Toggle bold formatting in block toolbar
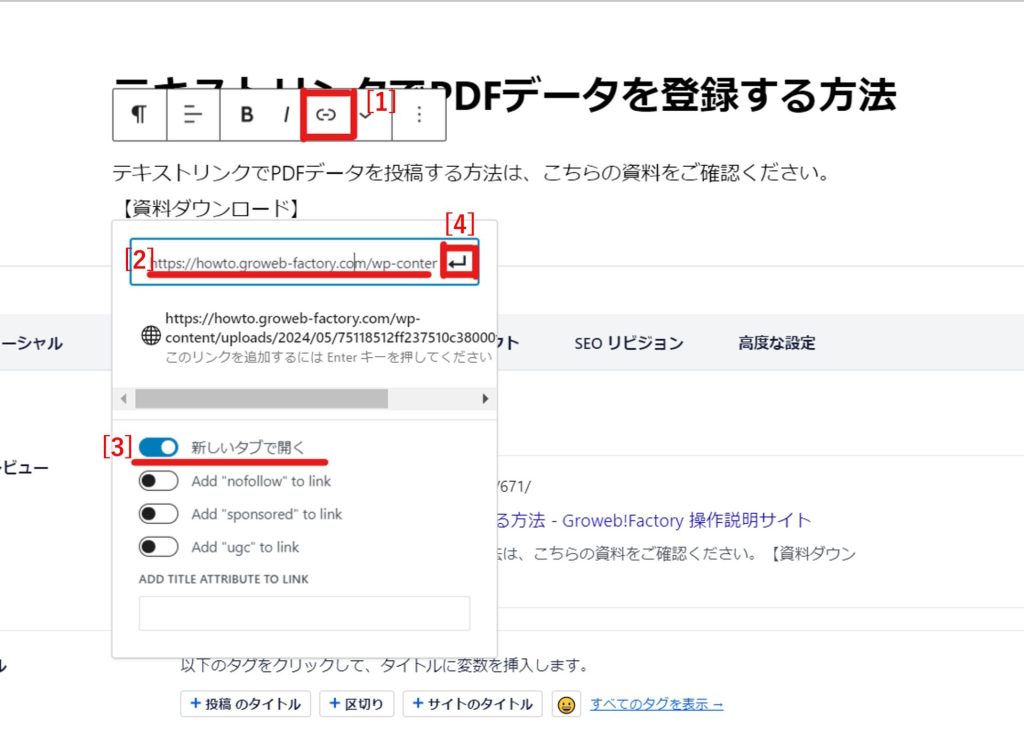The height and width of the screenshot is (729, 1024). [x=246, y=114]
